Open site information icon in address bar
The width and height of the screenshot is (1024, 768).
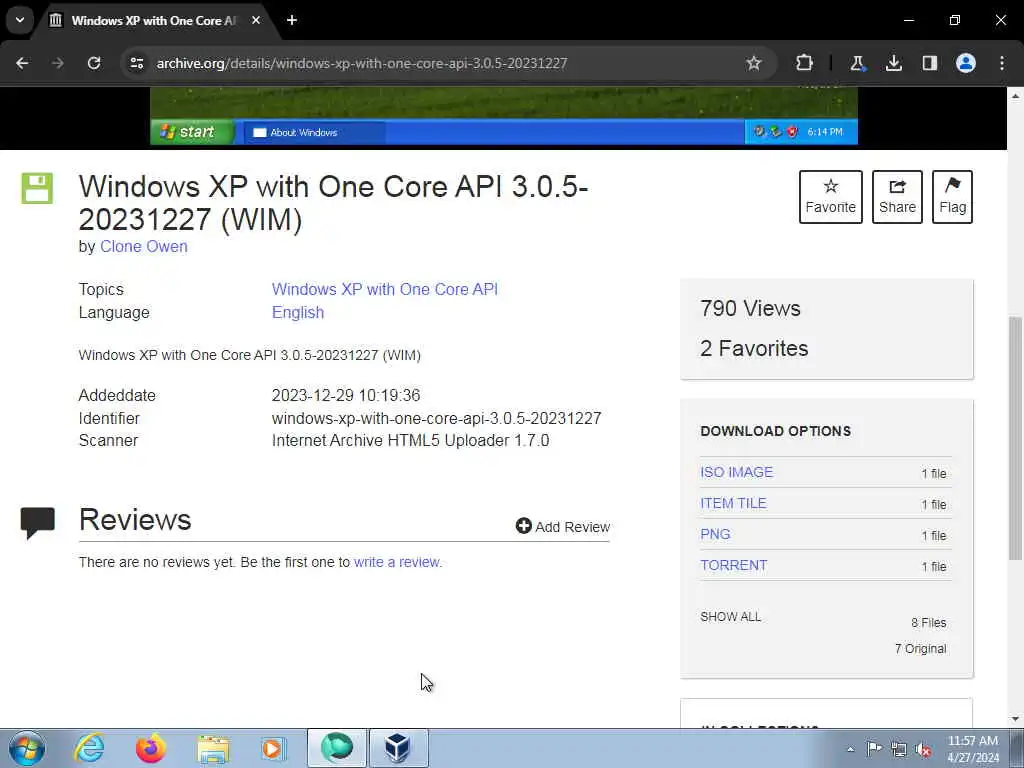(136, 63)
